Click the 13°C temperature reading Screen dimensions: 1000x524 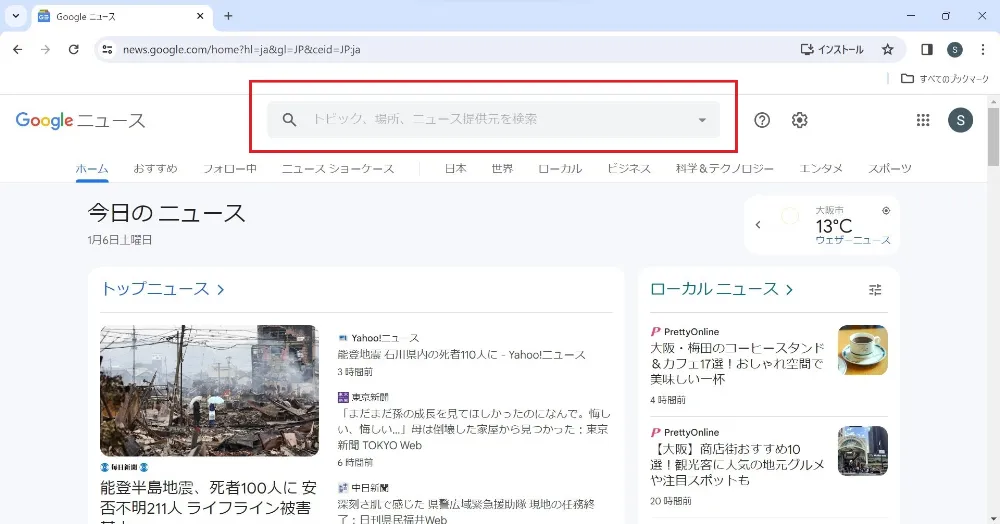coord(834,226)
